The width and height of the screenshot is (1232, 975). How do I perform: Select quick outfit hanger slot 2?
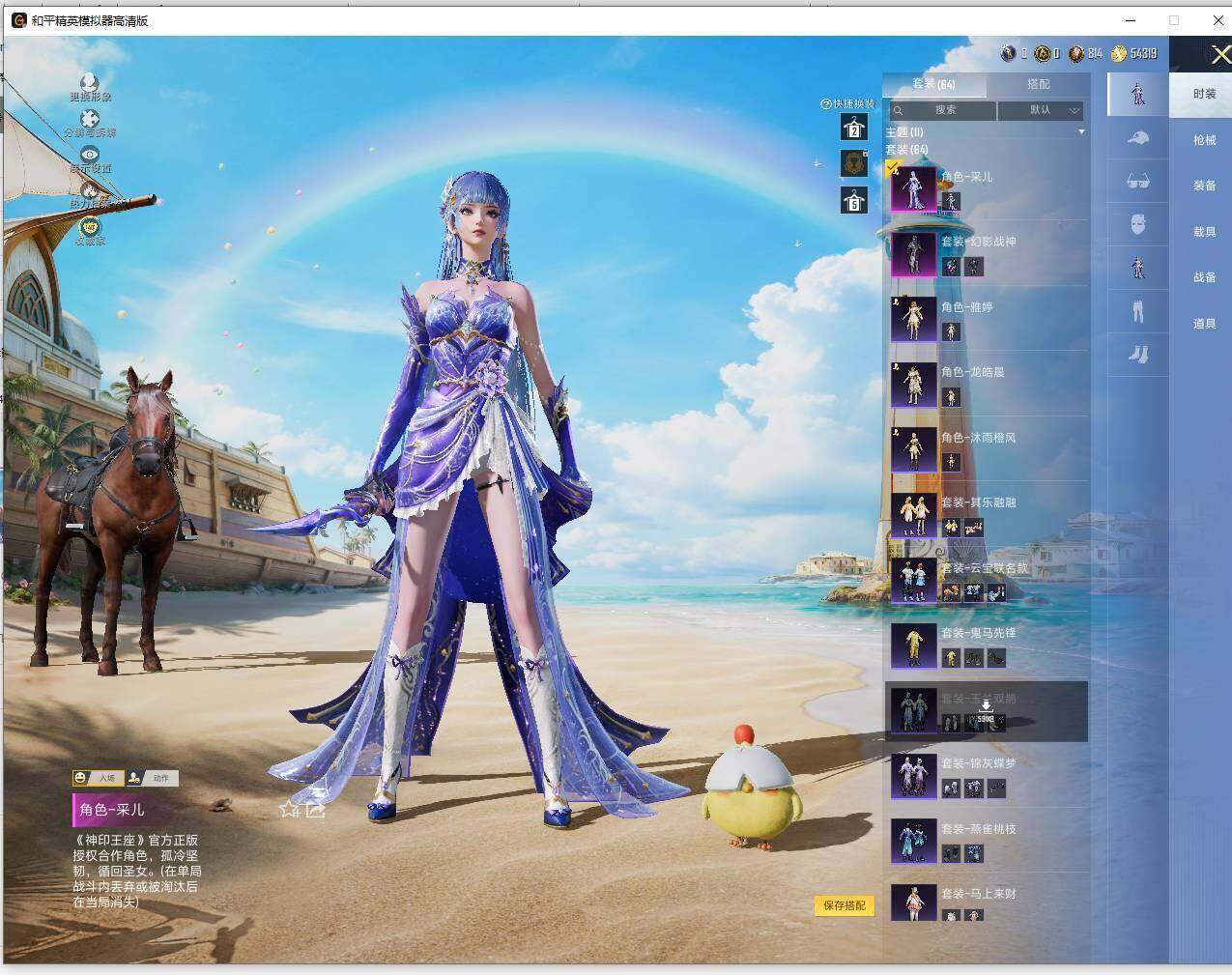(853, 128)
